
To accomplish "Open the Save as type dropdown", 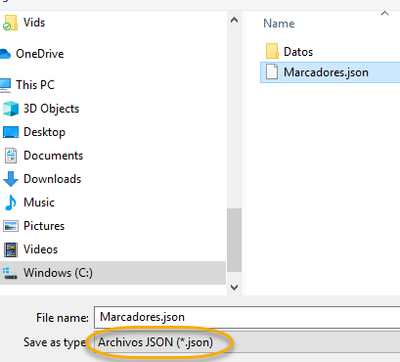I will point(247,342).
